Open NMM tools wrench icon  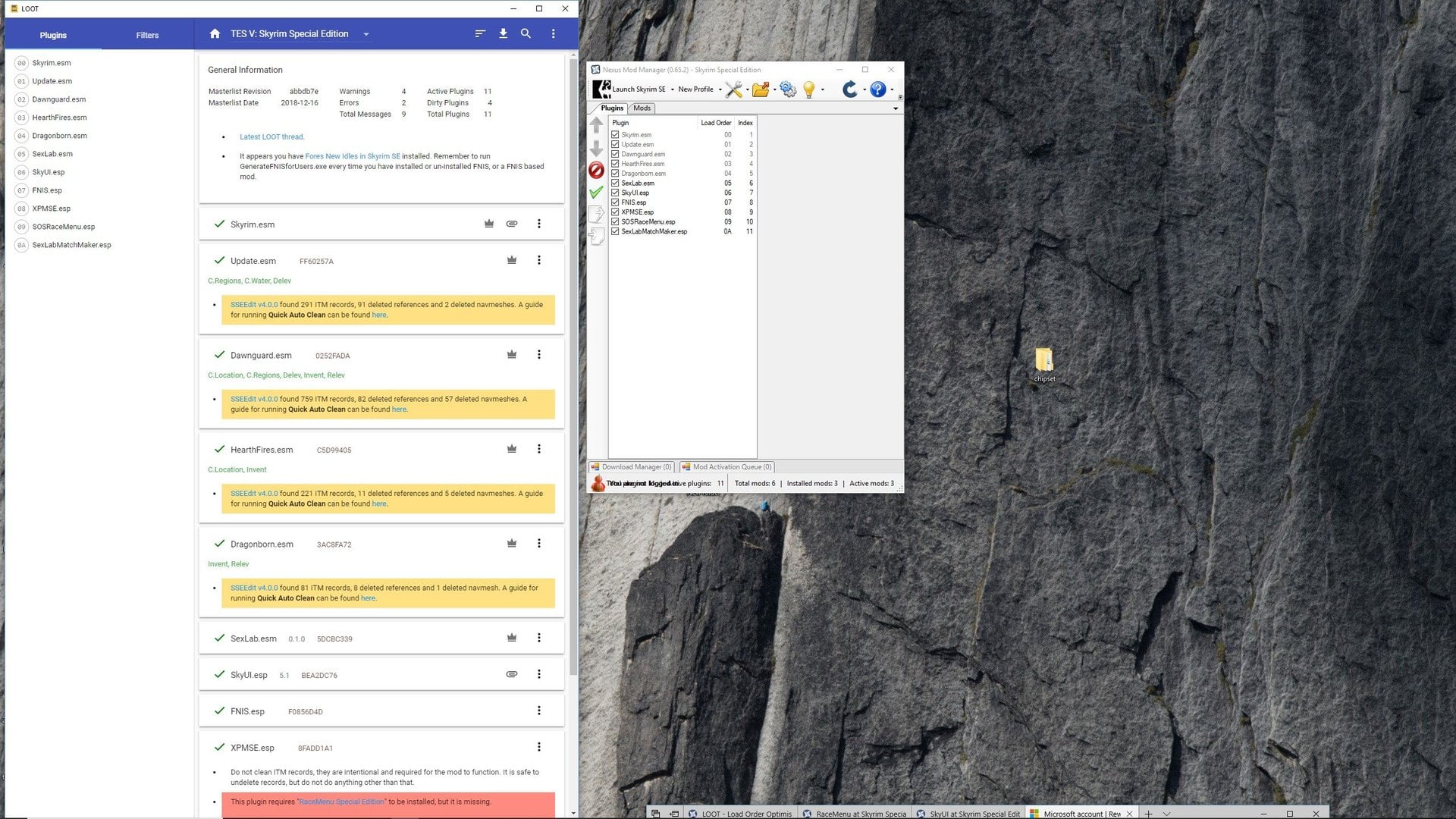click(x=733, y=89)
